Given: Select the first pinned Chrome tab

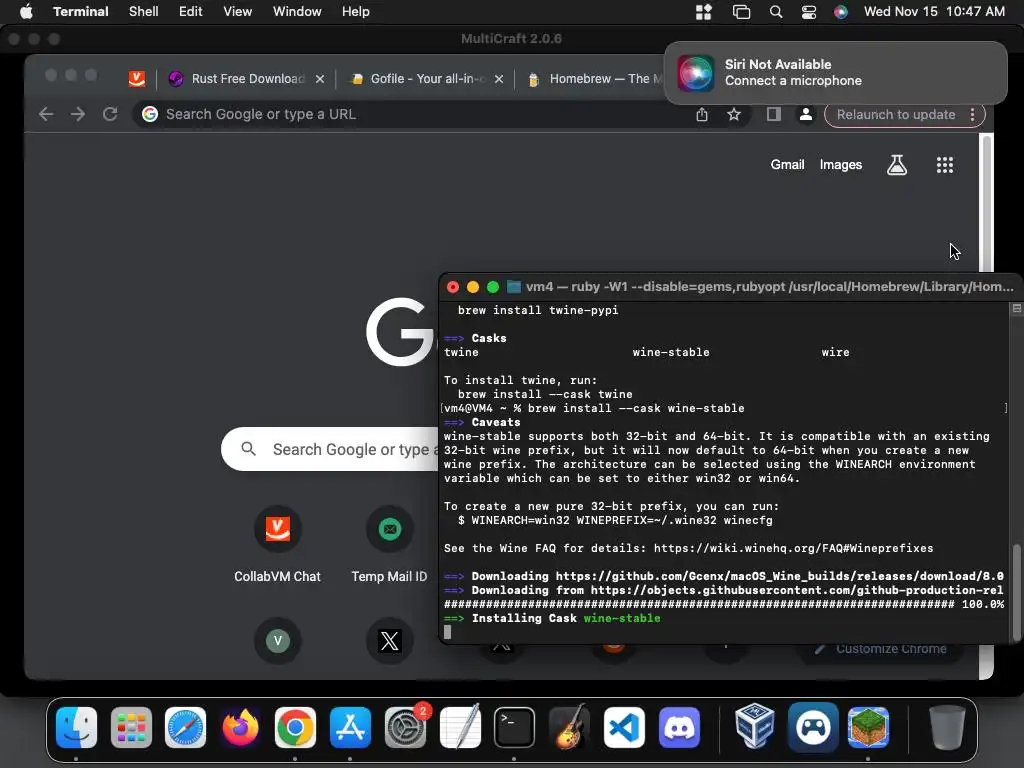Looking at the screenshot, I should [x=136, y=79].
